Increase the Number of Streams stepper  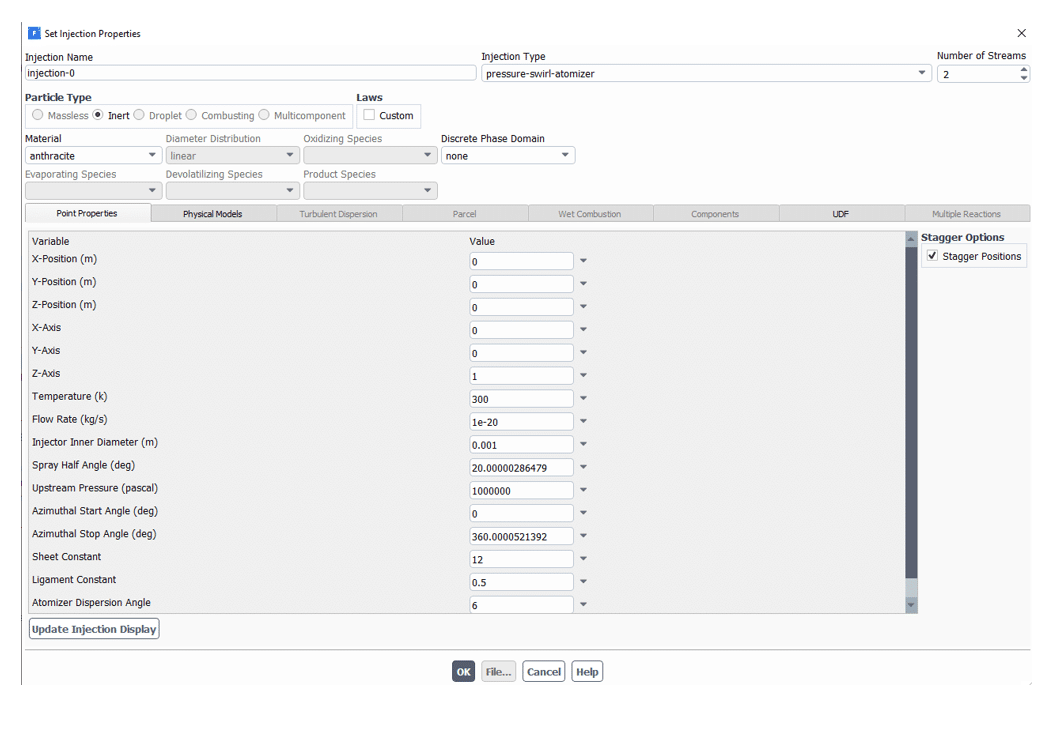(x=1023, y=70)
